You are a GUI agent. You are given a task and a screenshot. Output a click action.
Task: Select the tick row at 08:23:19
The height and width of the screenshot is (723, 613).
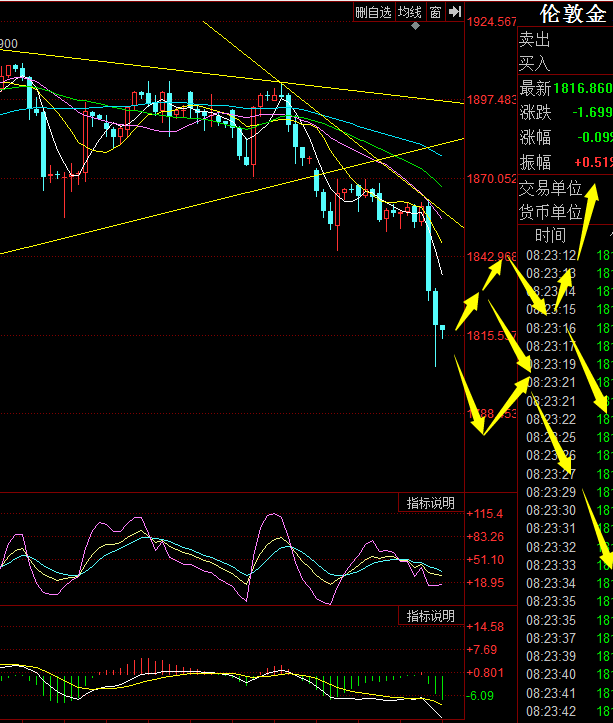click(x=569, y=364)
